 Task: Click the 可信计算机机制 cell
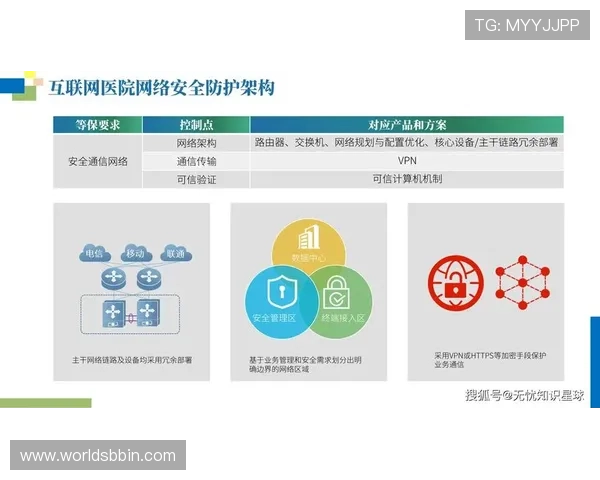pyautogui.click(x=407, y=179)
